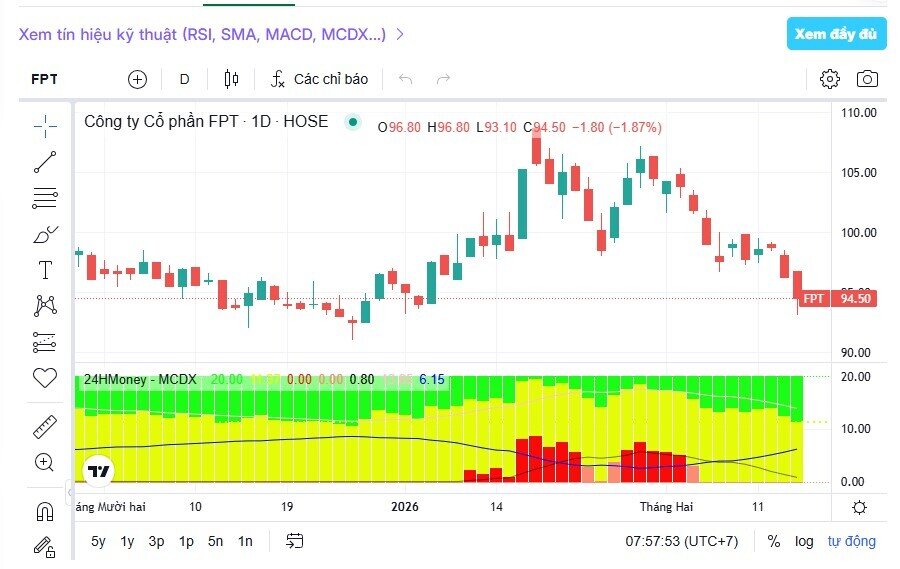The height and width of the screenshot is (569, 900).
Task: Select the 1p time range
Action: point(186,541)
